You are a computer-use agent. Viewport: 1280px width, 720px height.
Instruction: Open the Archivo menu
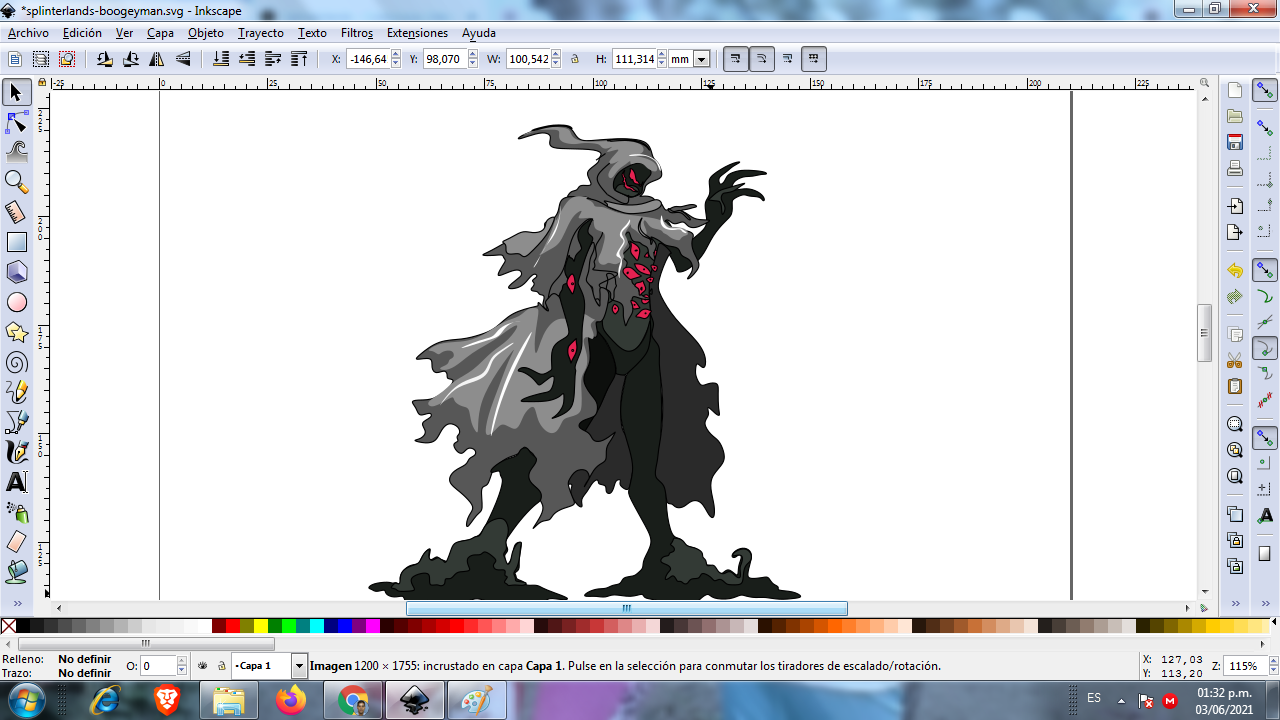(28, 33)
